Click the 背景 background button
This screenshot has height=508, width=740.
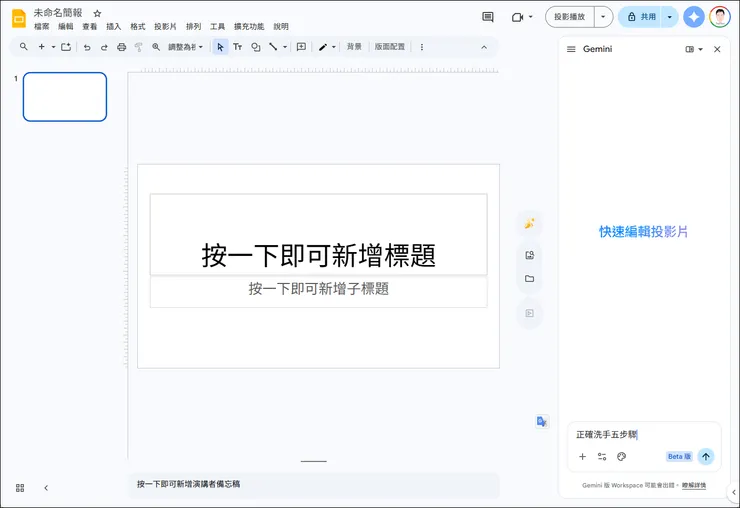(x=354, y=47)
